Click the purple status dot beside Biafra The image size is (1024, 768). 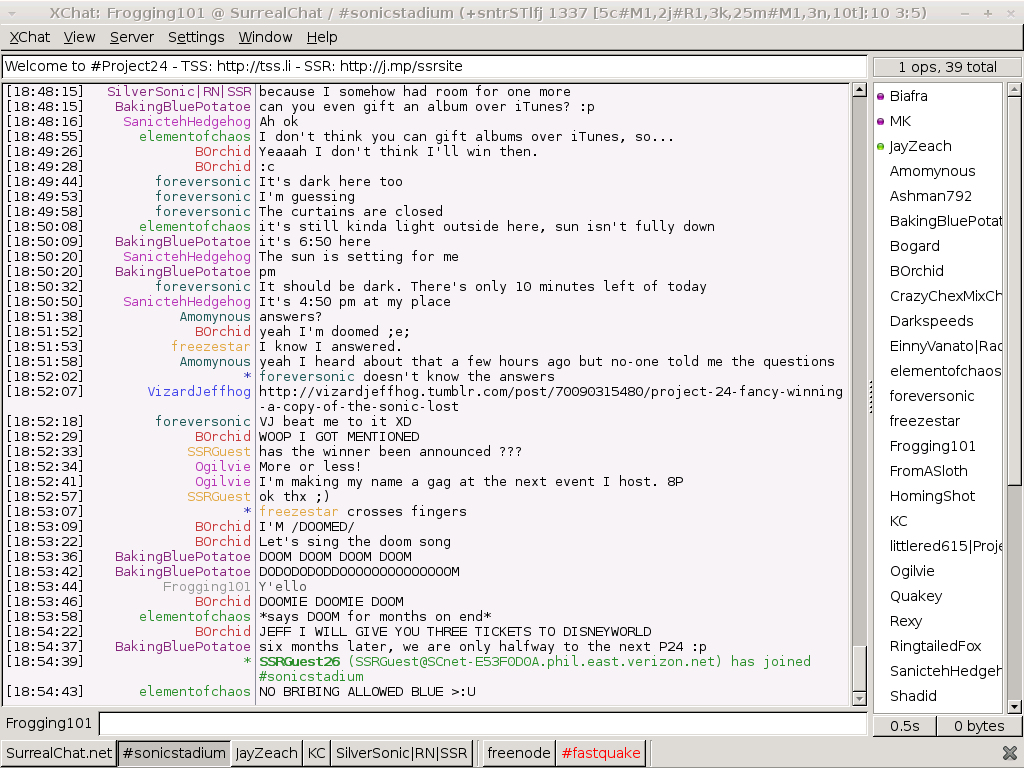click(x=881, y=97)
